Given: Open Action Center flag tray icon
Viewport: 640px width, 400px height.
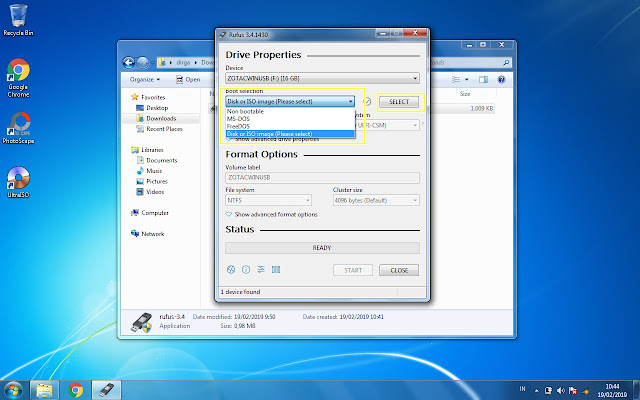Looking at the screenshot, I should pyautogui.click(x=573, y=391).
